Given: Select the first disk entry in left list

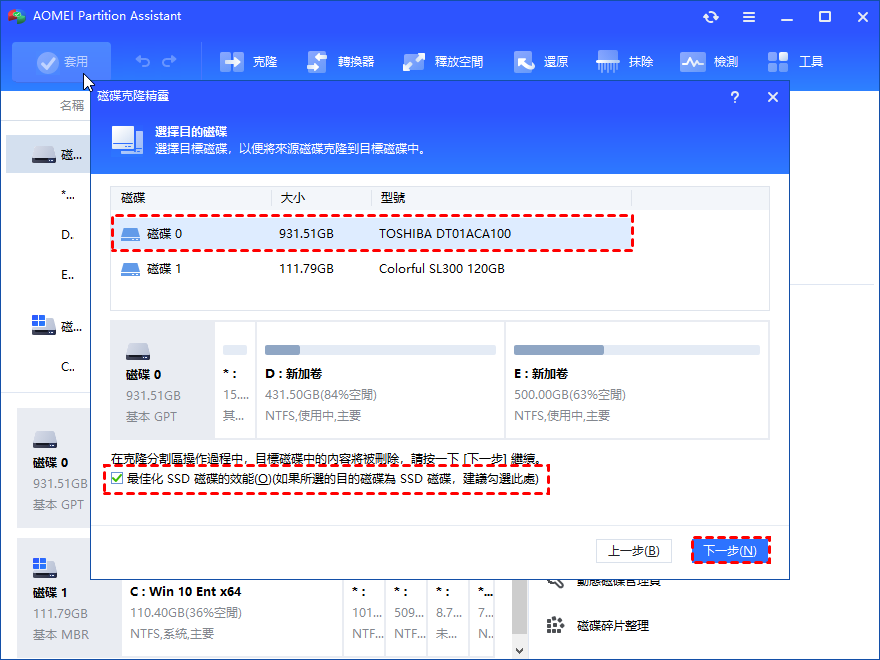Looking at the screenshot, I should (x=48, y=154).
